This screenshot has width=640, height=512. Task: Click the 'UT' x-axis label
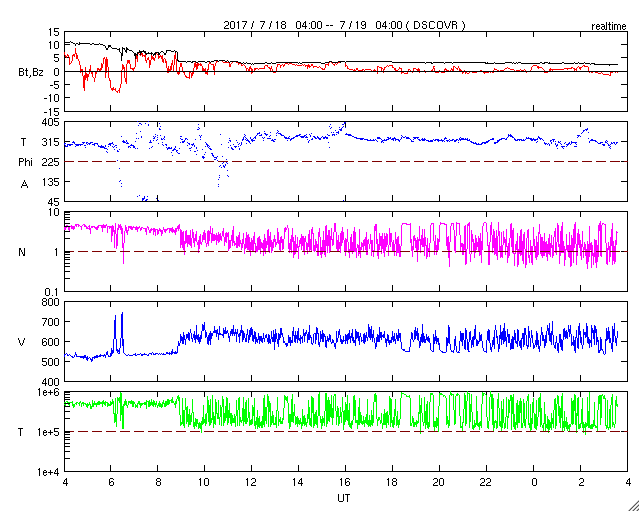[x=344, y=498]
